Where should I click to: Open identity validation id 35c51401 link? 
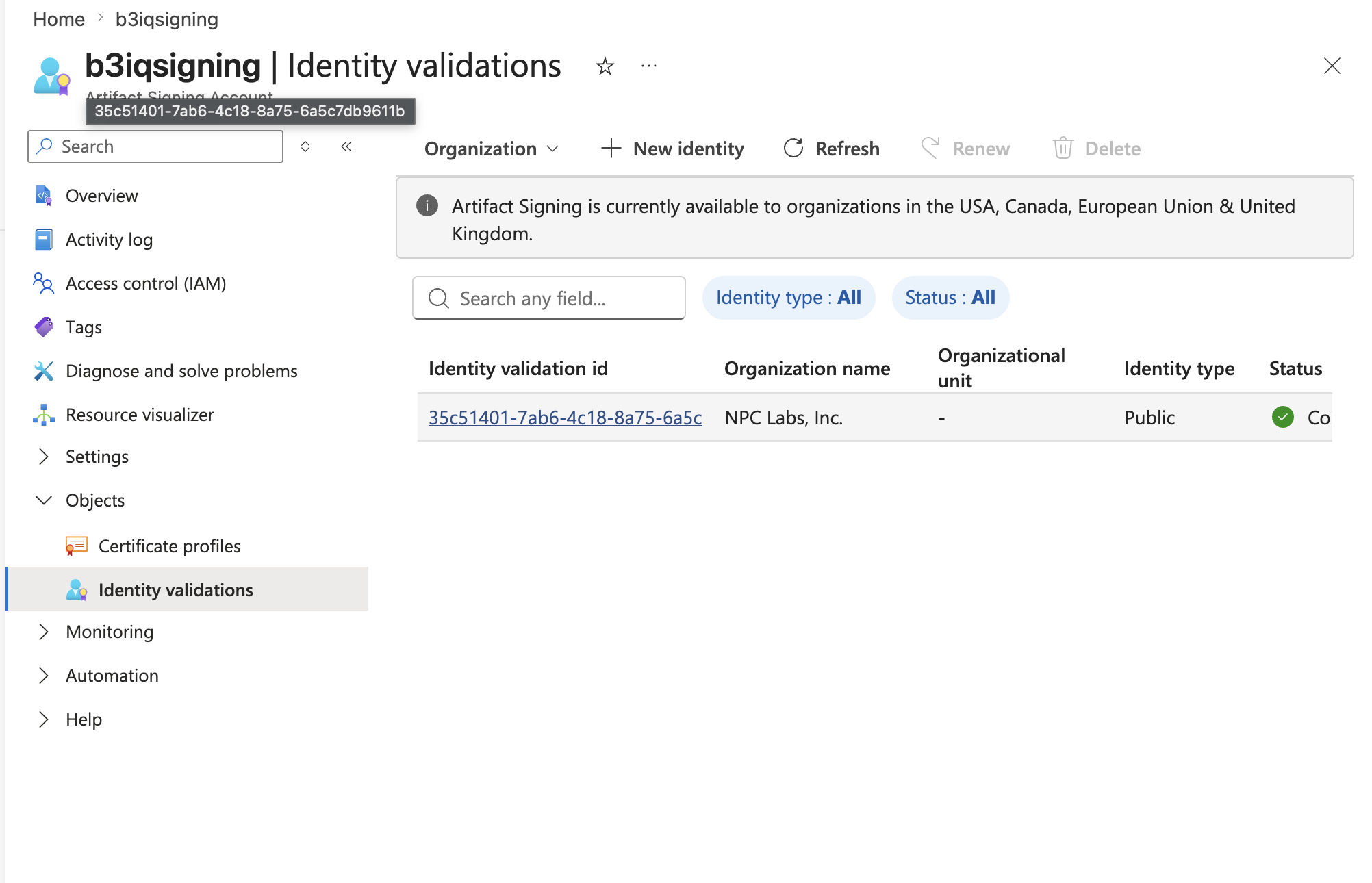pyautogui.click(x=565, y=418)
